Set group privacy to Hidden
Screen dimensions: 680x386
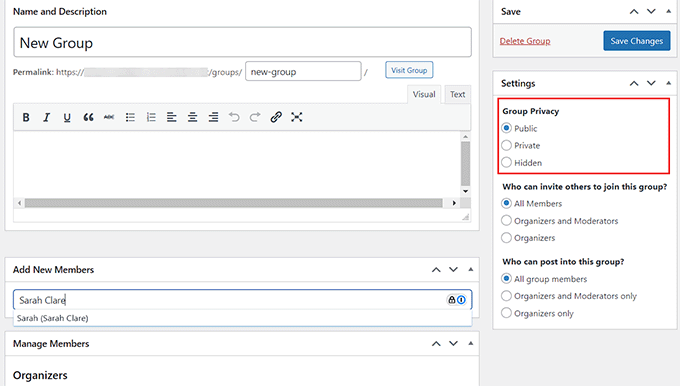click(x=506, y=163)
